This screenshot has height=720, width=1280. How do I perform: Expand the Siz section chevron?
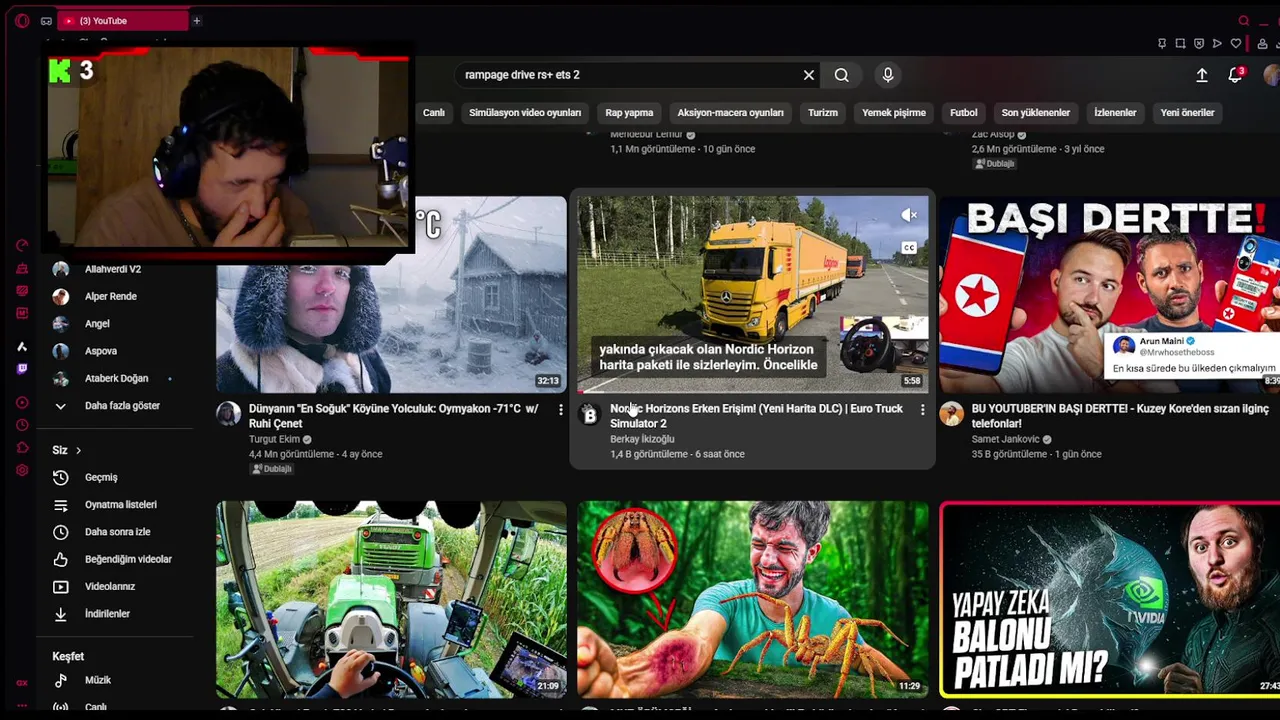pos(78,451)
